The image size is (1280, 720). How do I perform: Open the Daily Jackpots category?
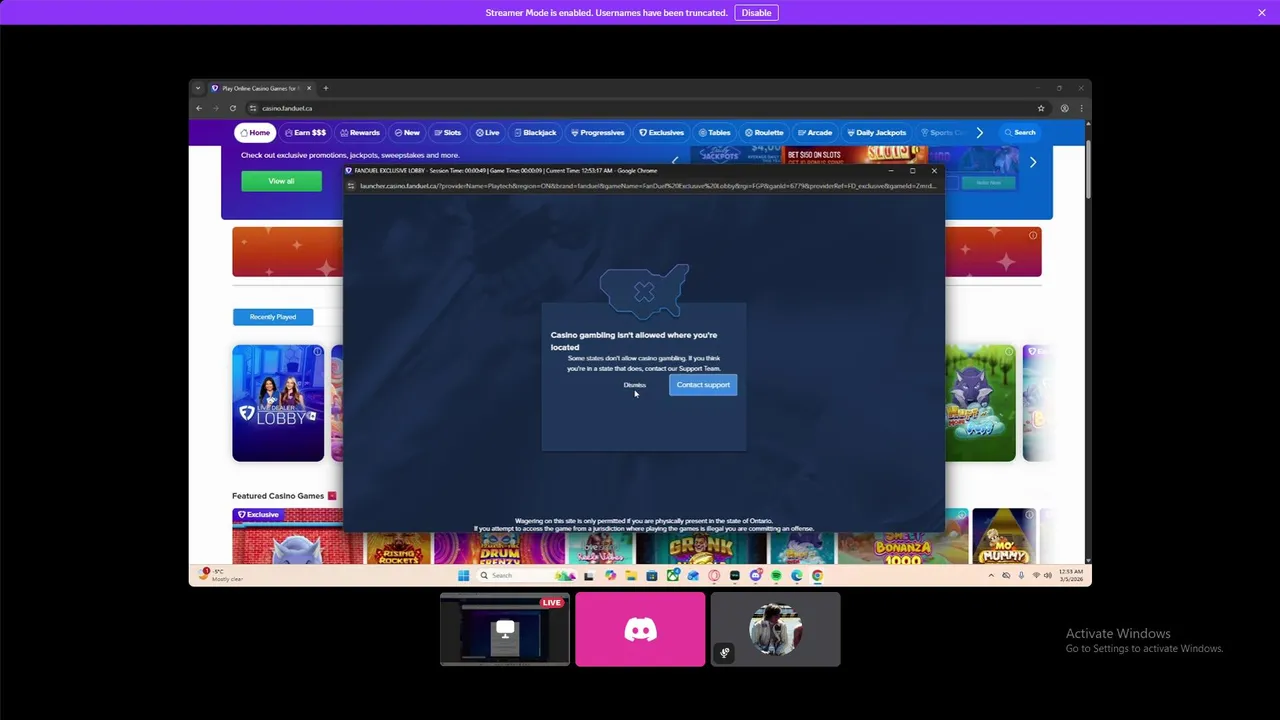[x=877, y=132]
